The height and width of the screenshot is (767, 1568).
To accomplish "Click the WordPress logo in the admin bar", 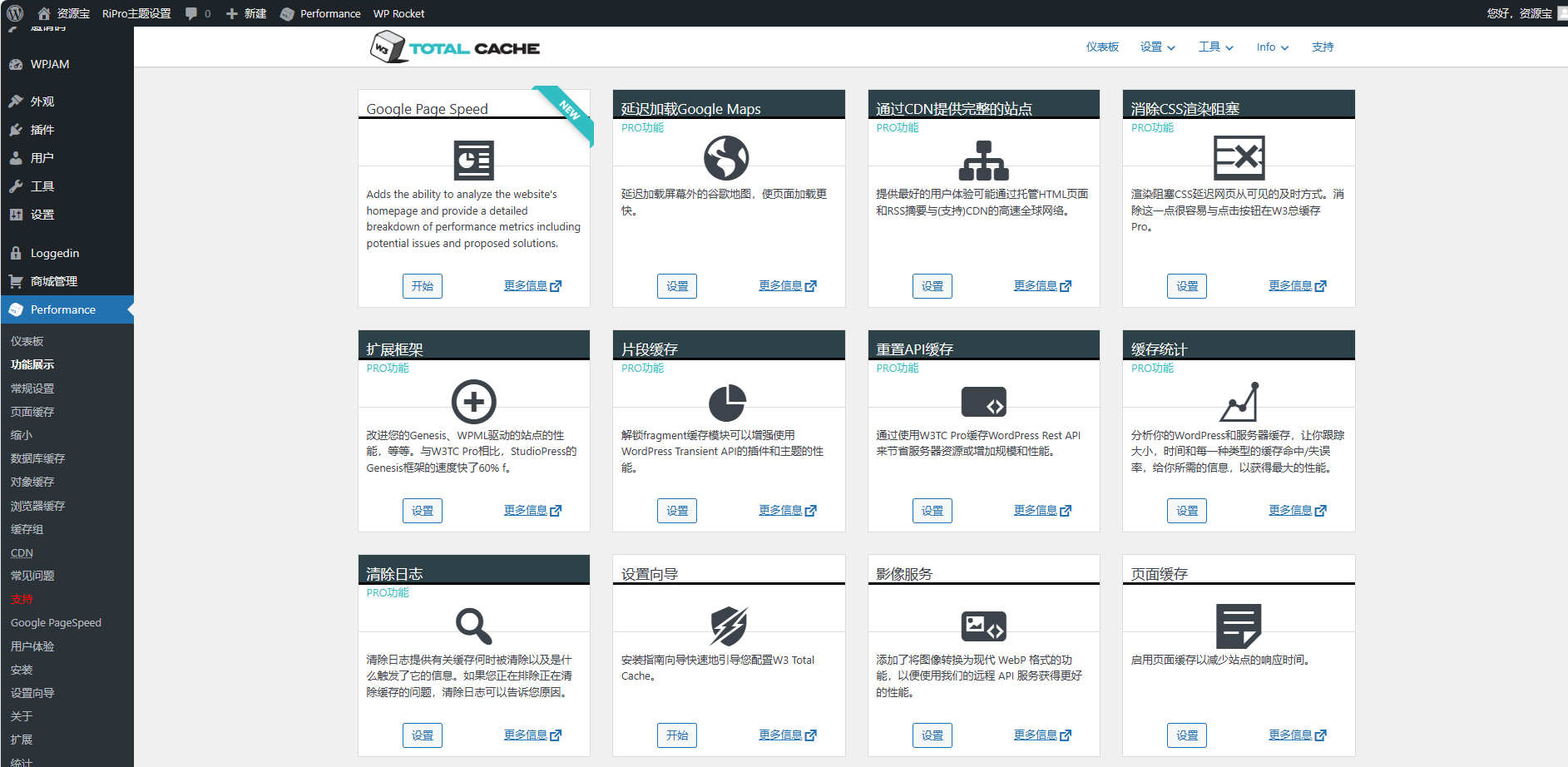I will (x=16, y=13).
